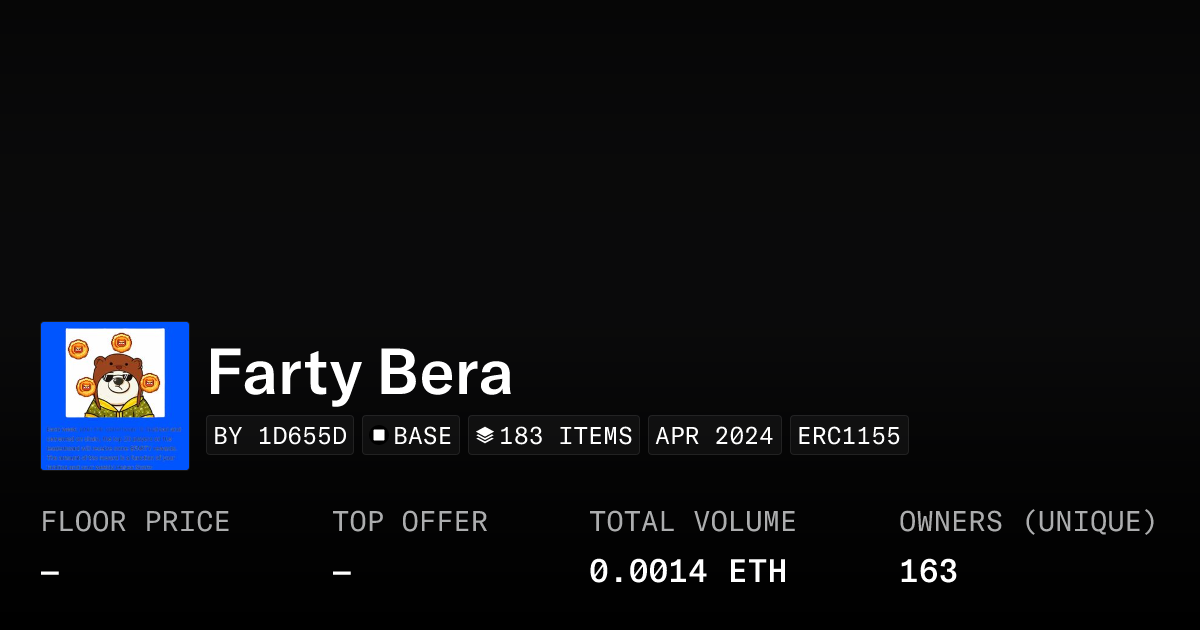
Task: Click the "TOTAL VOLUME" stat label
Action: [693, 522]
